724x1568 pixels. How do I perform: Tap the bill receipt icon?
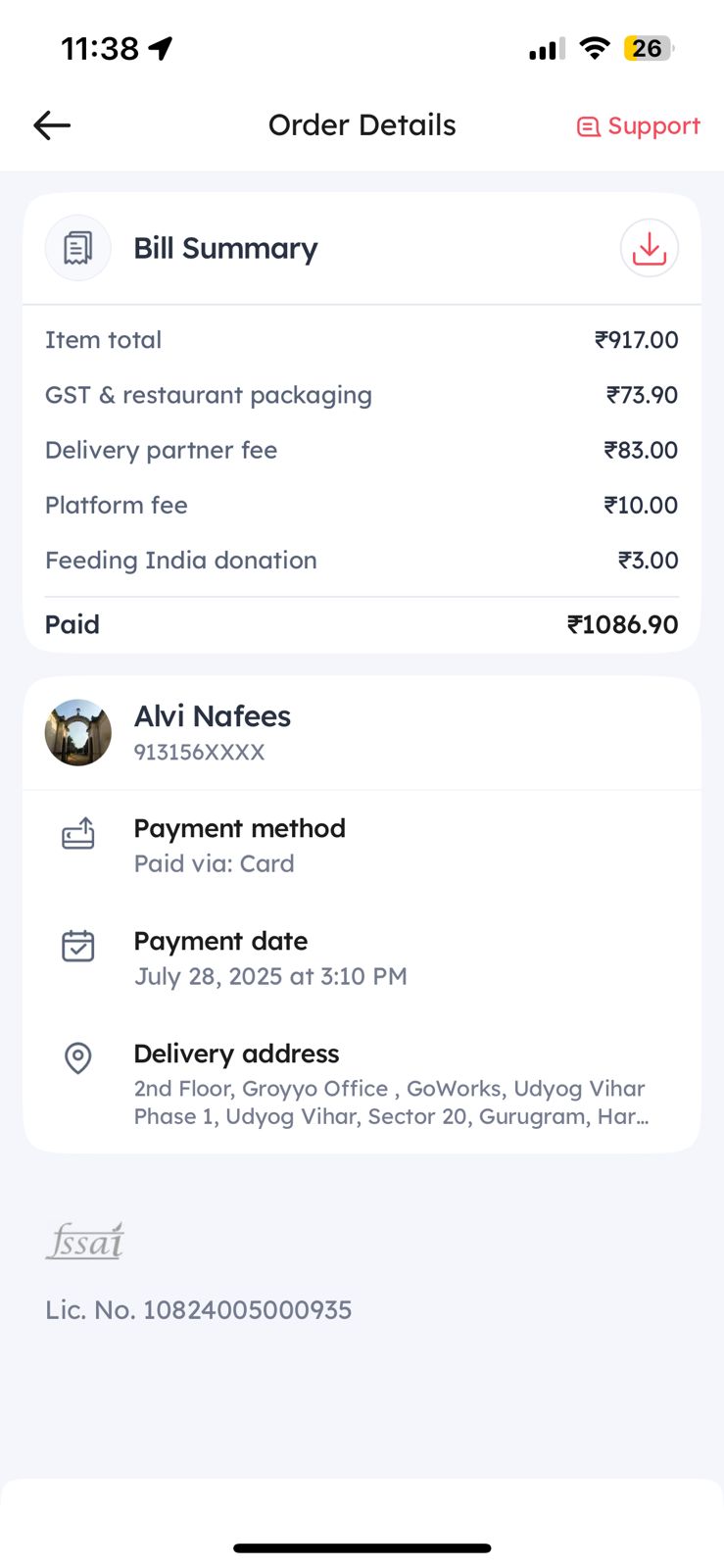pos(78,249)
